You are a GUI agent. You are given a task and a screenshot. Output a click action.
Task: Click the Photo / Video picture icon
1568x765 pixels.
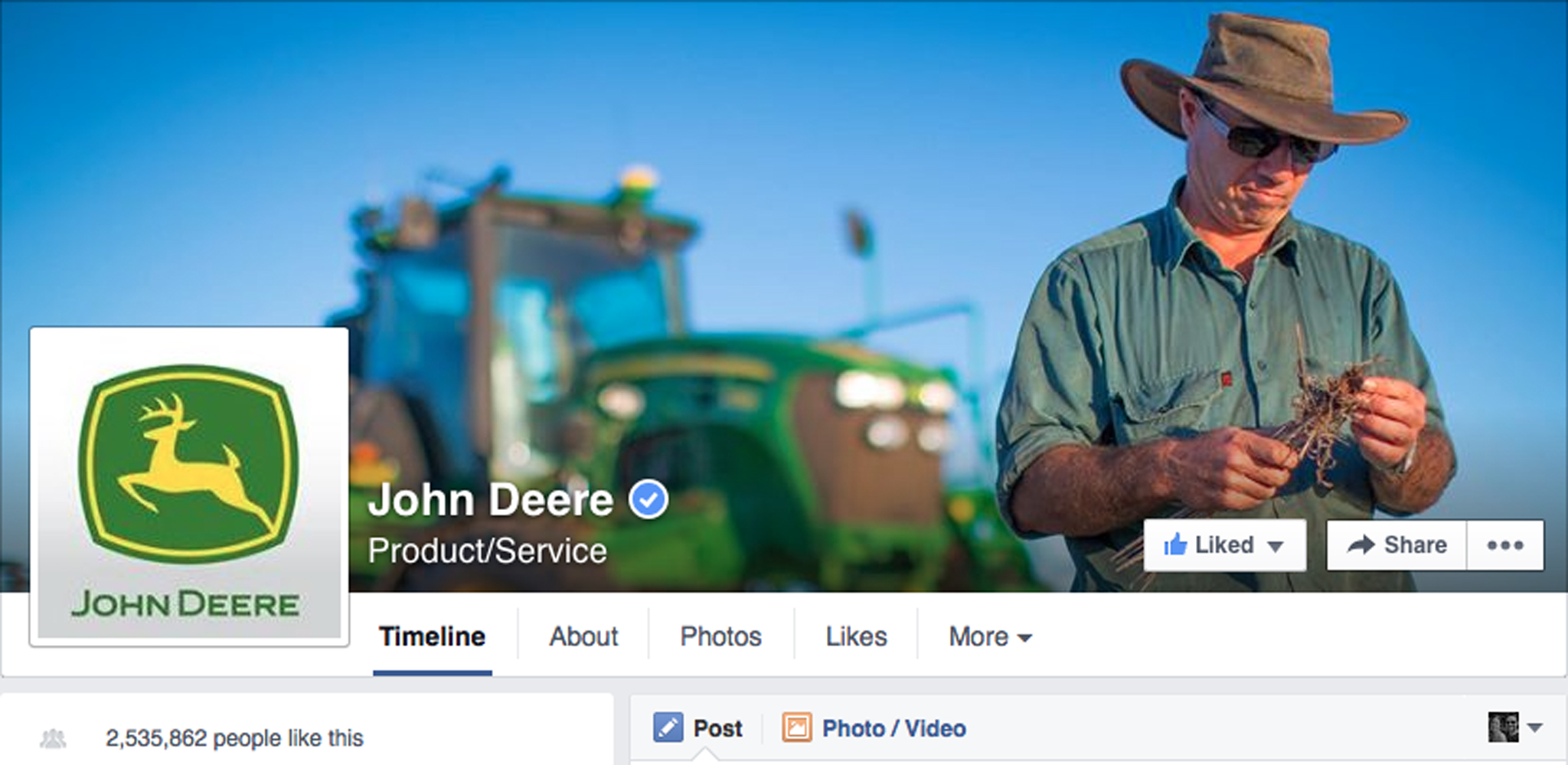tap(796, 727)
